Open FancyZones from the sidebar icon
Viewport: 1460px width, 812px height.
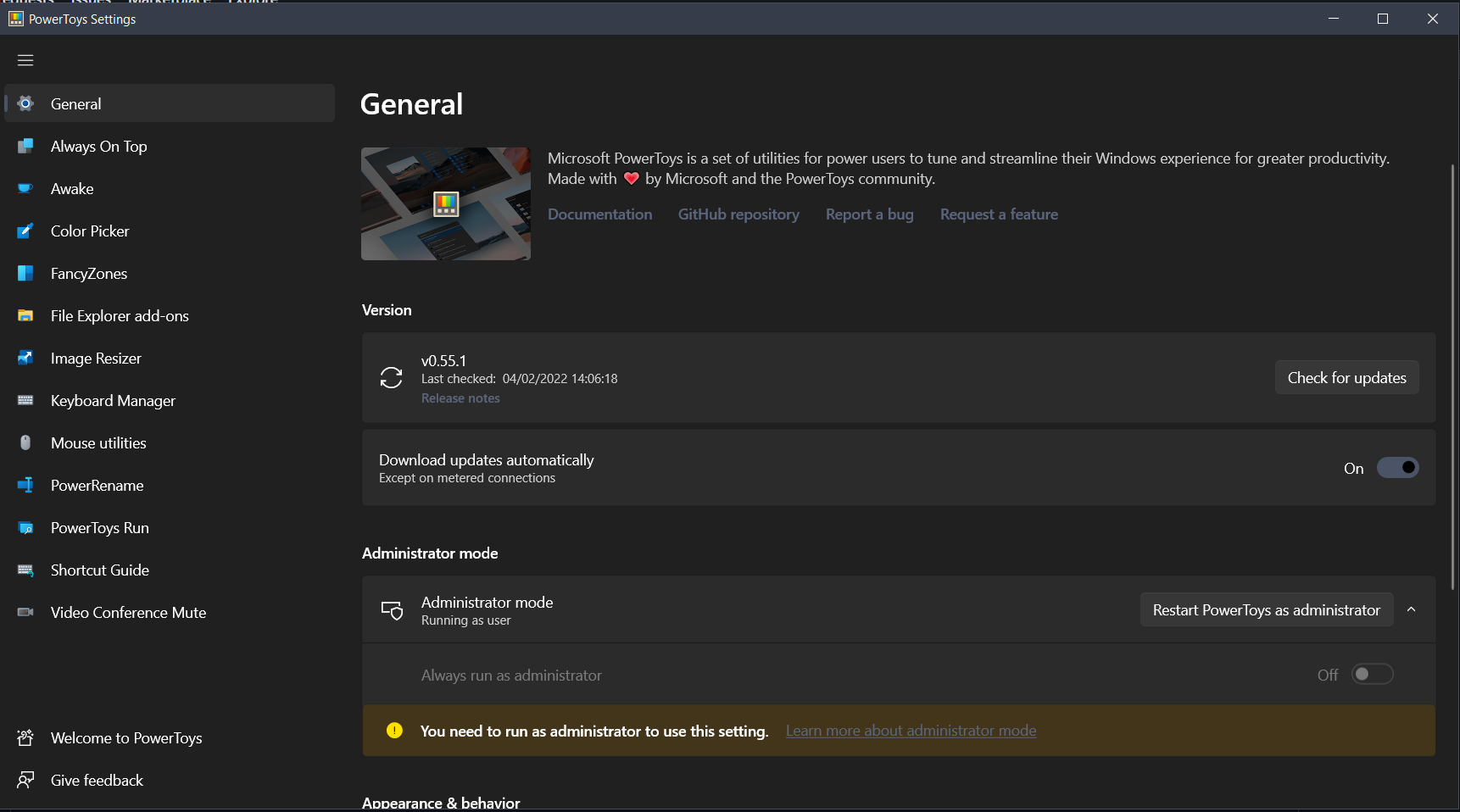click(25, 273)
